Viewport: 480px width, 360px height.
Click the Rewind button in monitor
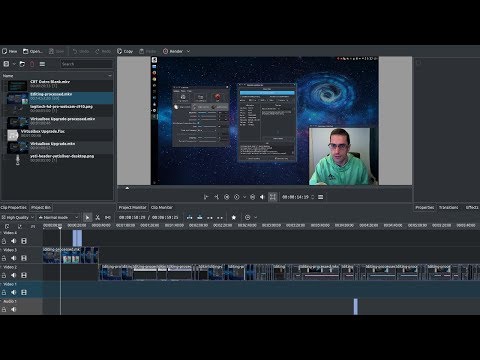[227, 197]
